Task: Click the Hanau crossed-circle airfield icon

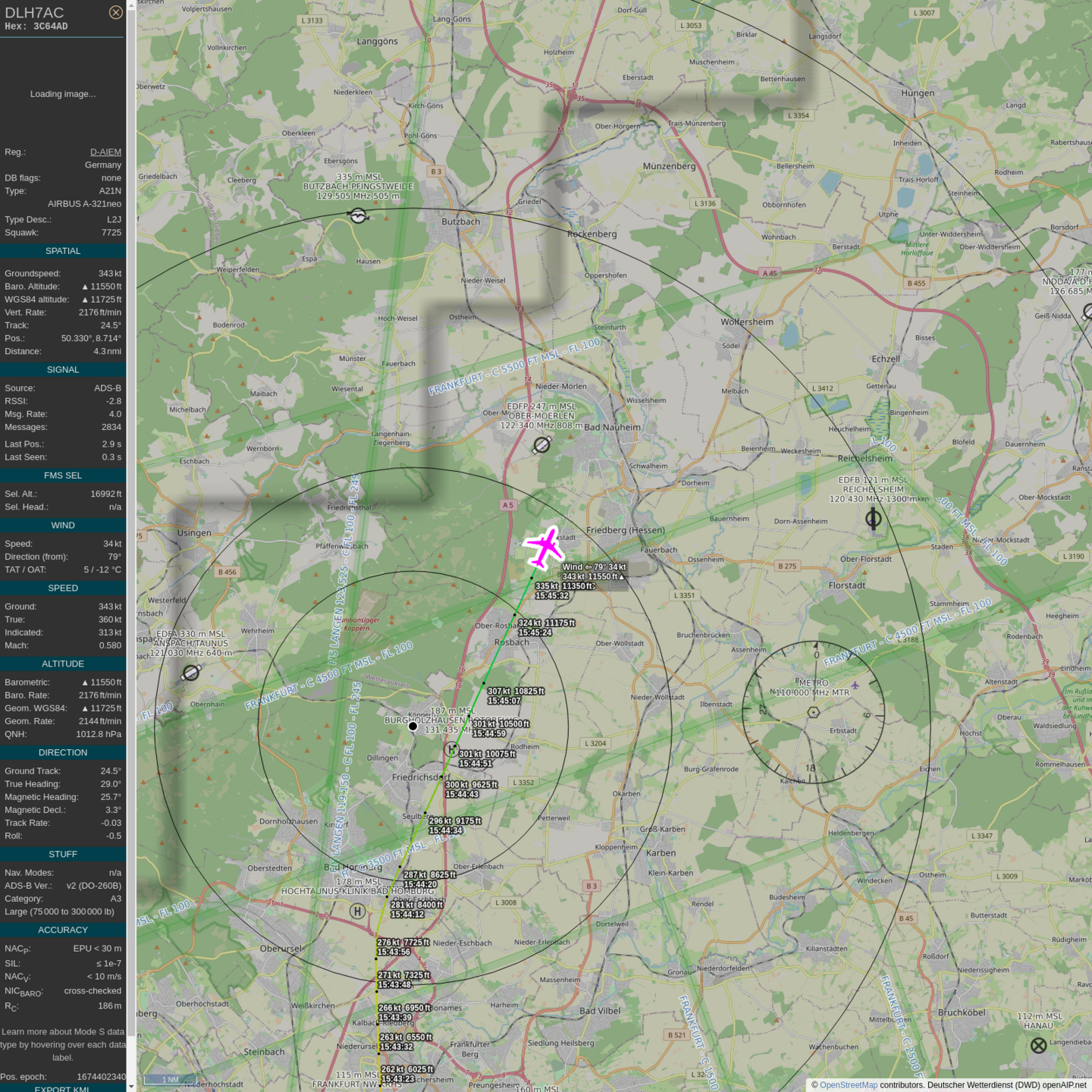Action: coord(1039,1046)
